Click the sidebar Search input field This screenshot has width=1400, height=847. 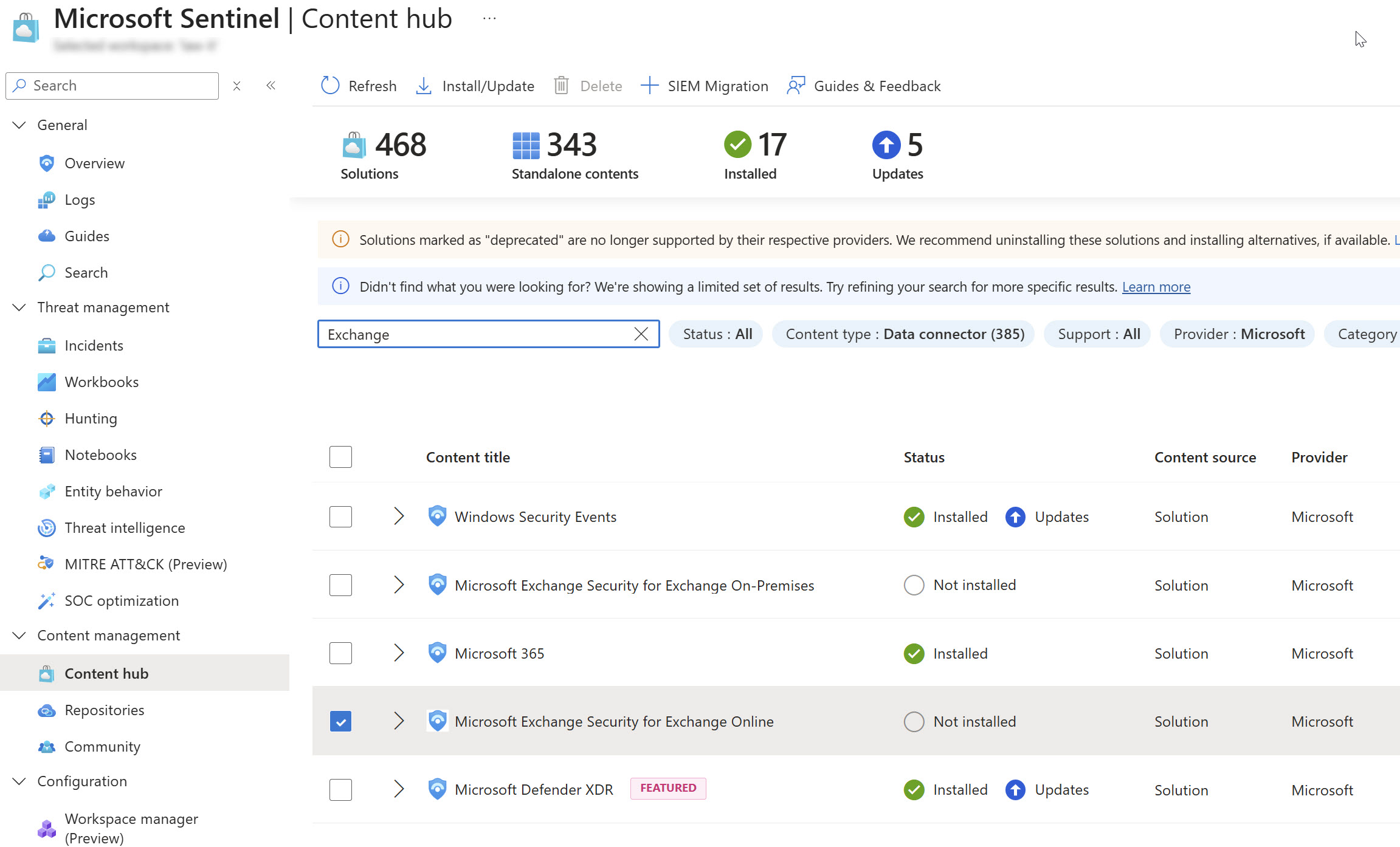(x=112, y=86)
